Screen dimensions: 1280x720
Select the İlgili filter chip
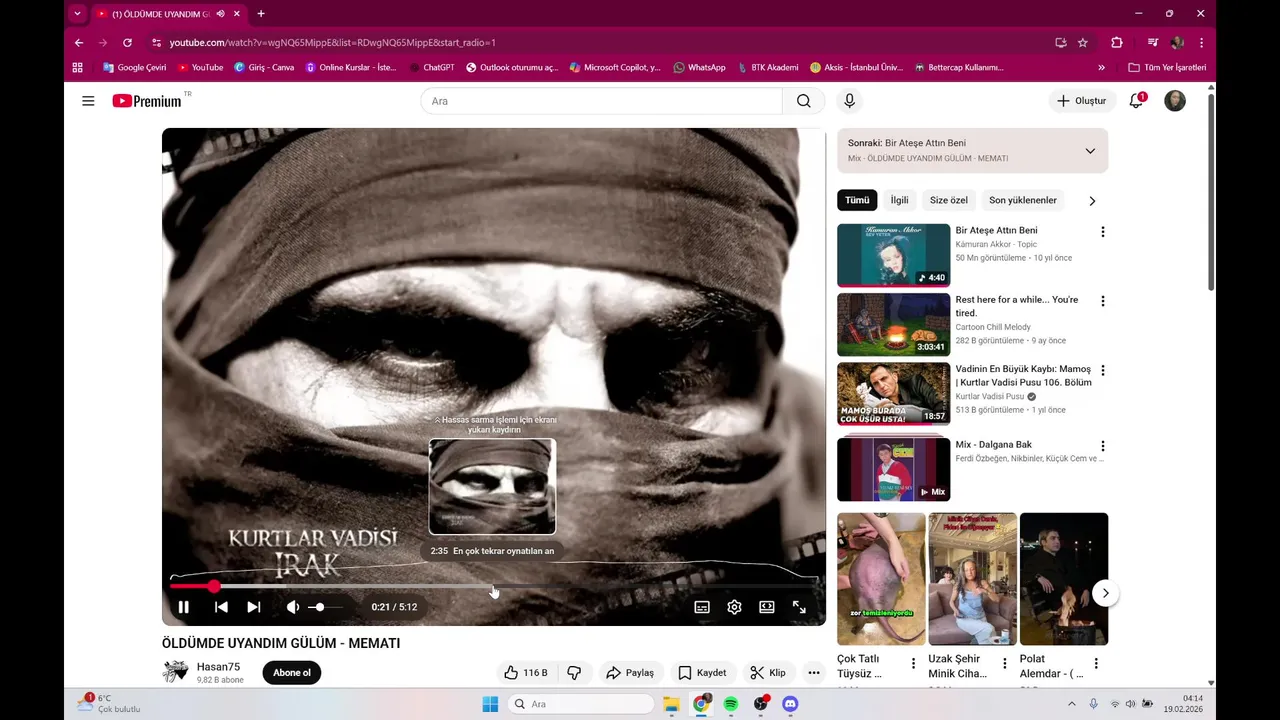pyautogui.click(x=900, y=200)
